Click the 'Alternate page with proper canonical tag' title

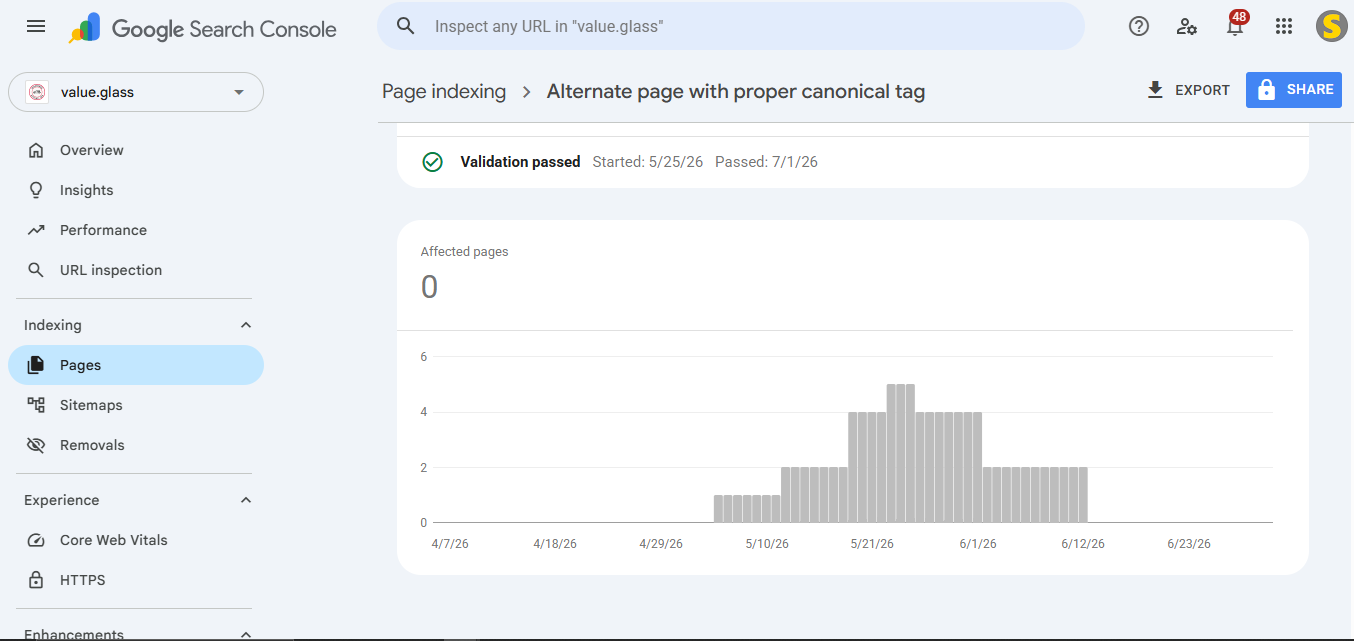pyautogui.click(x=736, y=92)
